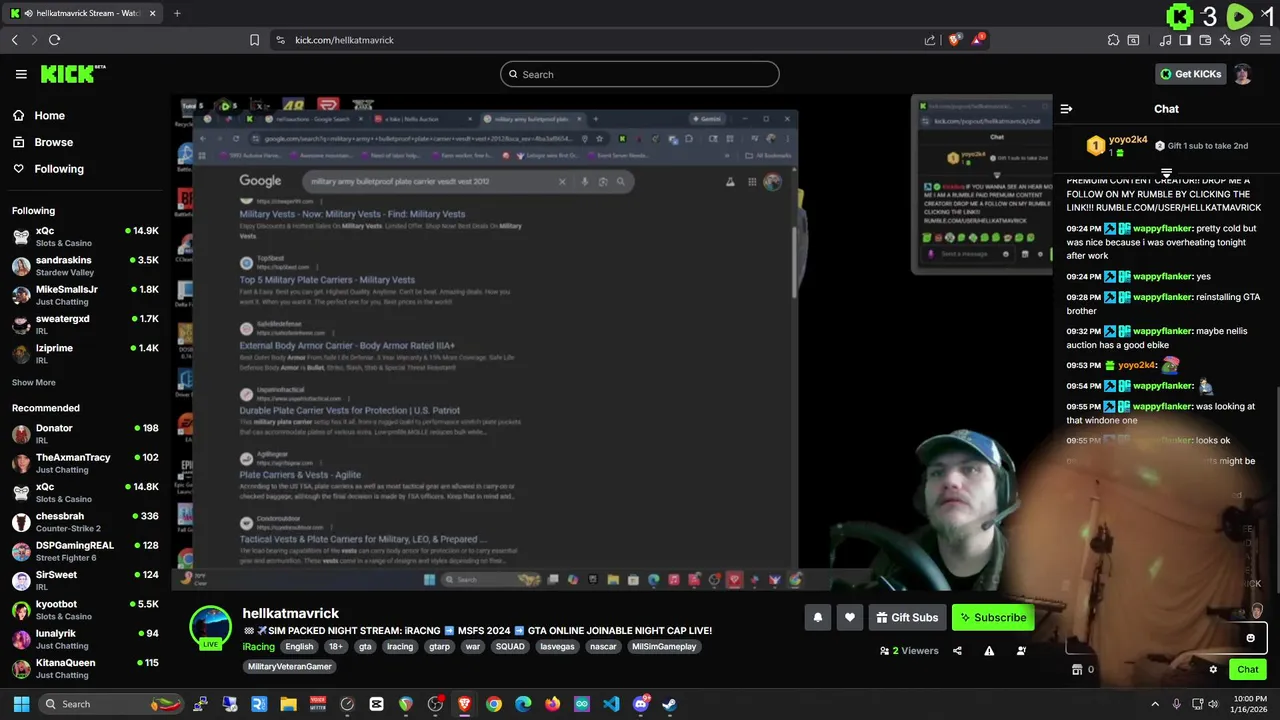Open the user profile avatar menu
This screenshot has width=1280, height=720.
pos(1243,74)
